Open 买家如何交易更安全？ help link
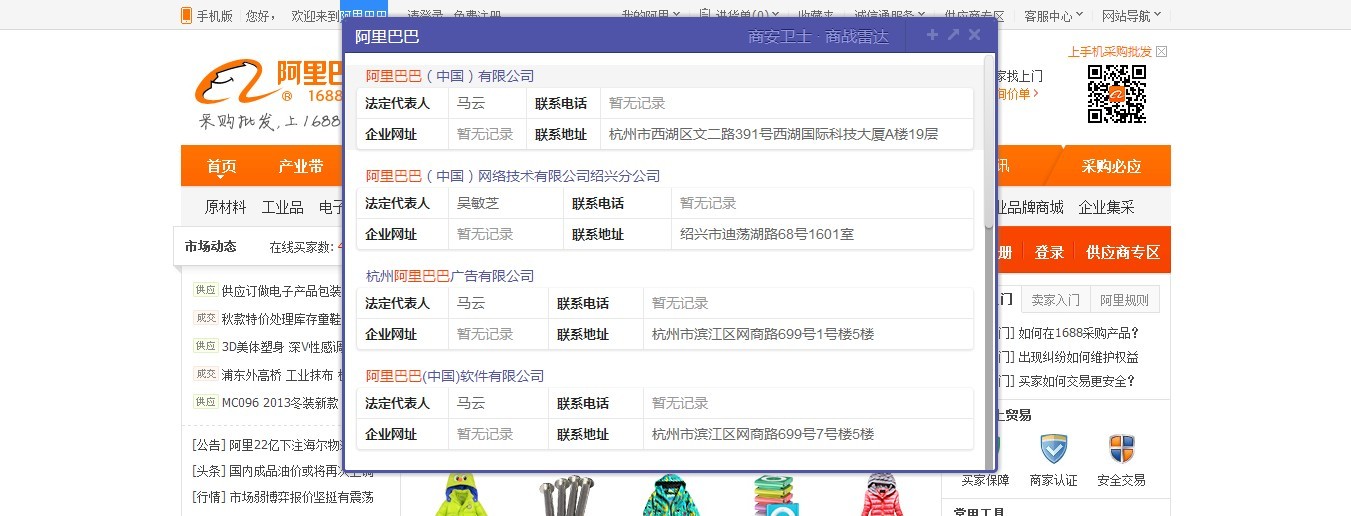 [1077, 381]
